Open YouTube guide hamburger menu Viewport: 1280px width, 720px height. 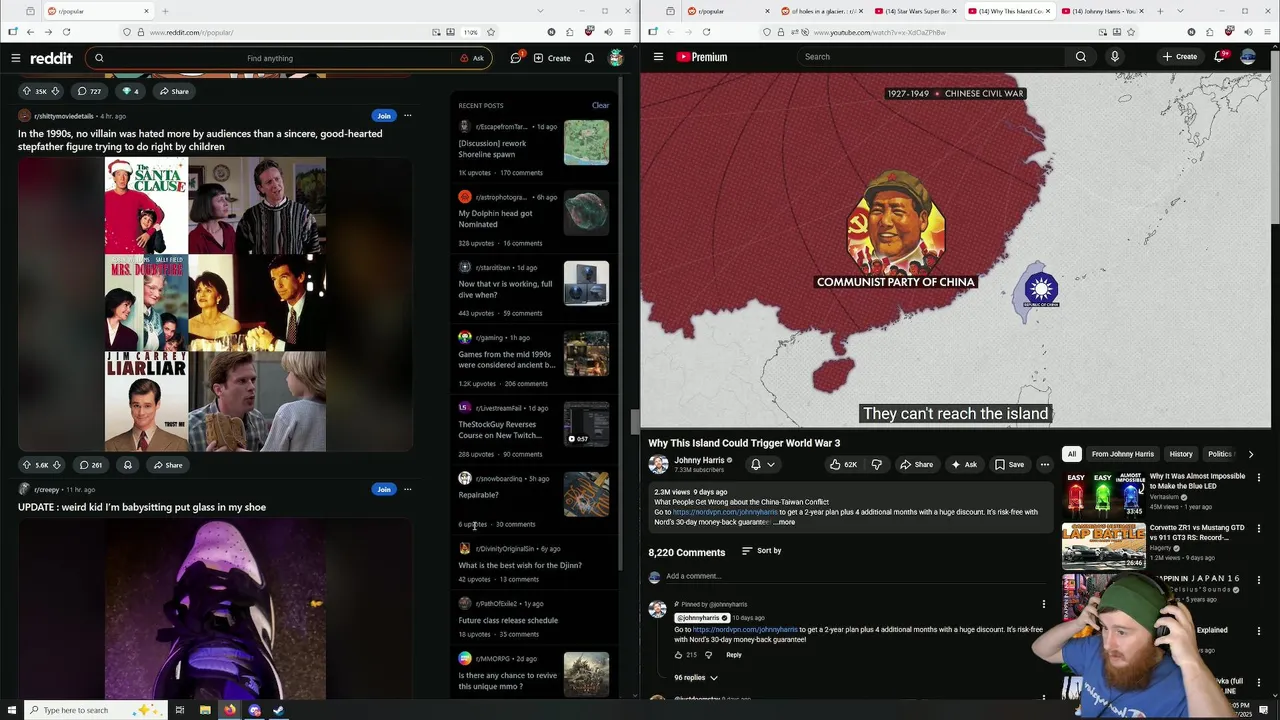point(658,57)
